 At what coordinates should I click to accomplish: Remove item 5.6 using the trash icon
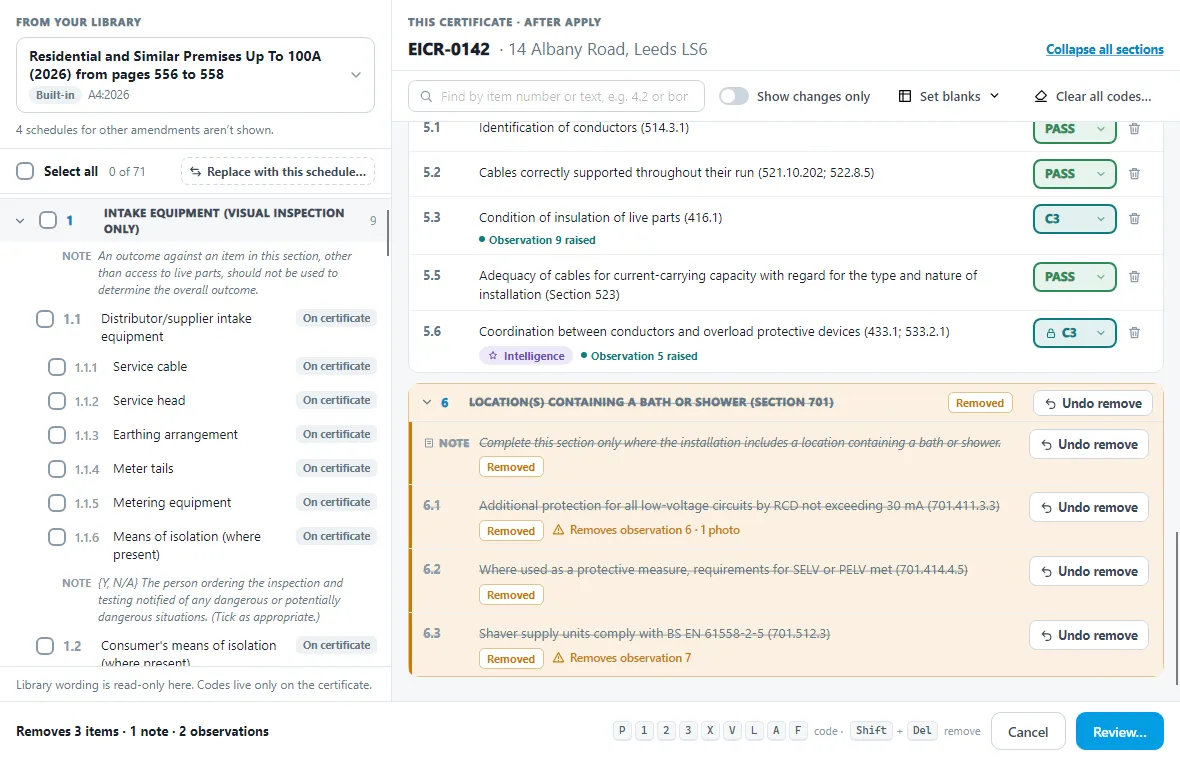click(1134, 333)
